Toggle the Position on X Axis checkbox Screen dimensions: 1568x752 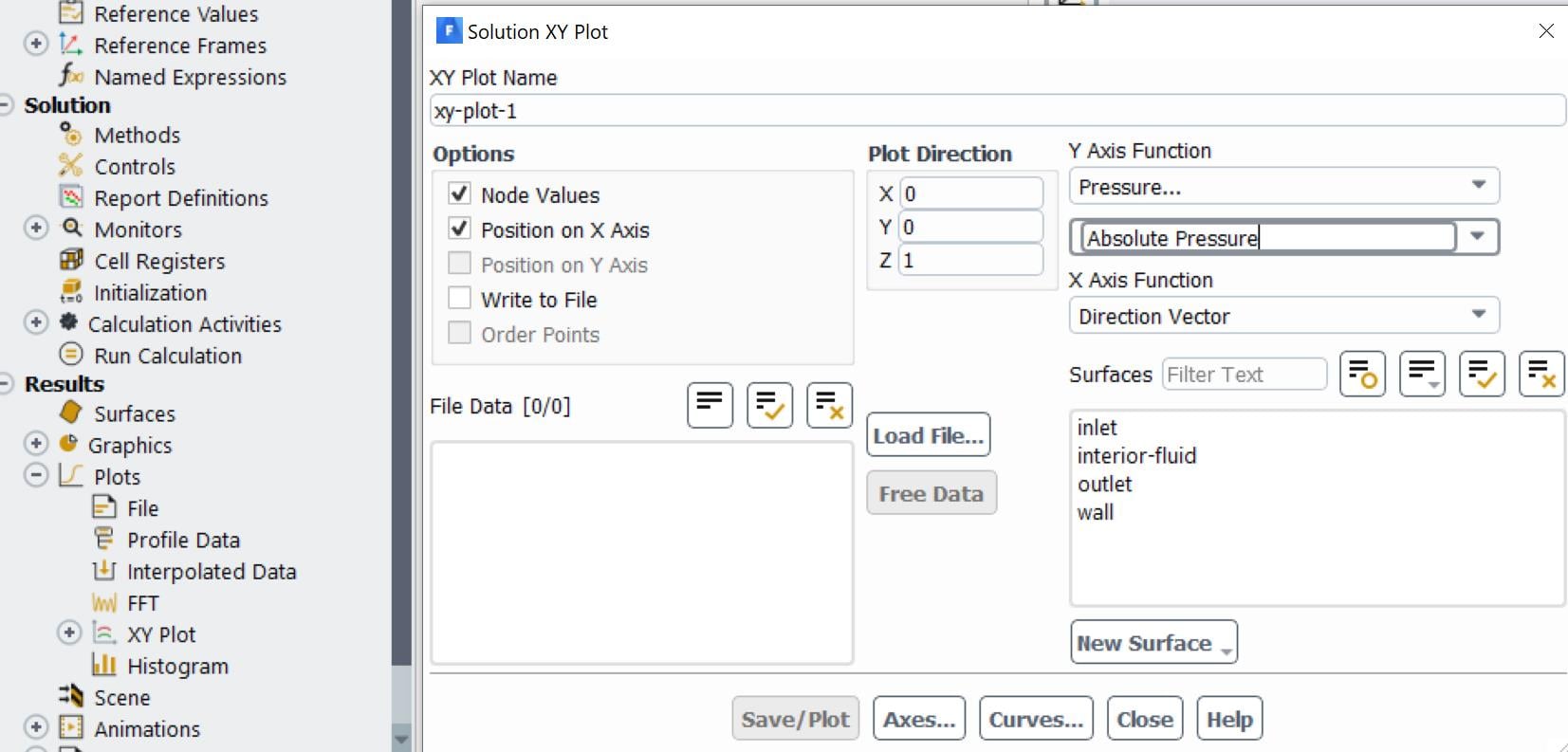(x=460, y=229)
